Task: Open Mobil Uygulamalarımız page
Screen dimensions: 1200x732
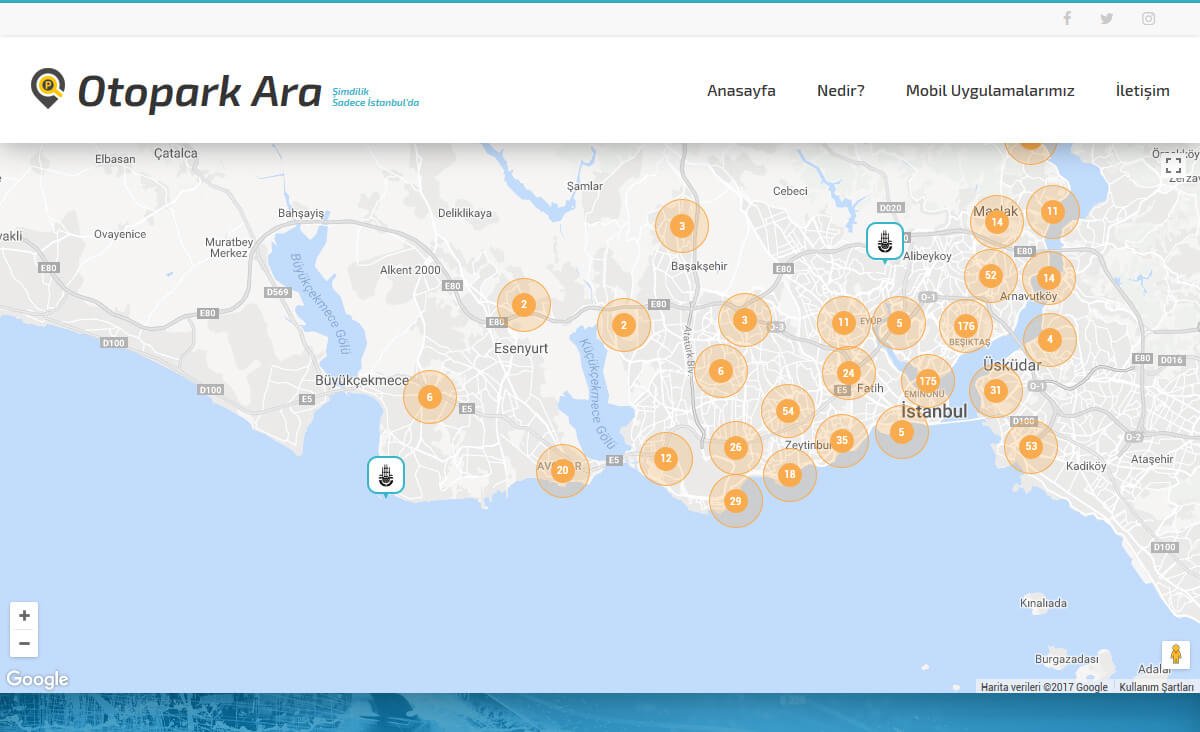Action: [x=990, y=90]
